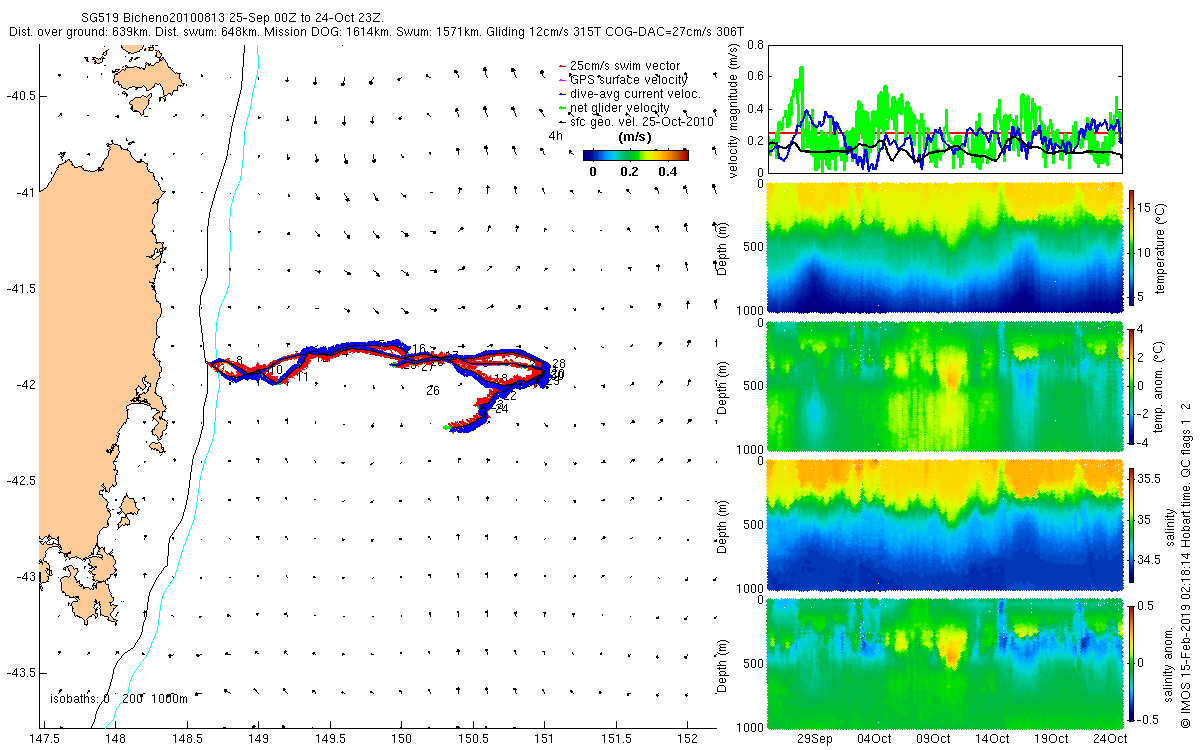Viewport: 1200px width, 750px height.
Task: Click the '-43' latitude tick label
Action: click(x=24, y=577)
